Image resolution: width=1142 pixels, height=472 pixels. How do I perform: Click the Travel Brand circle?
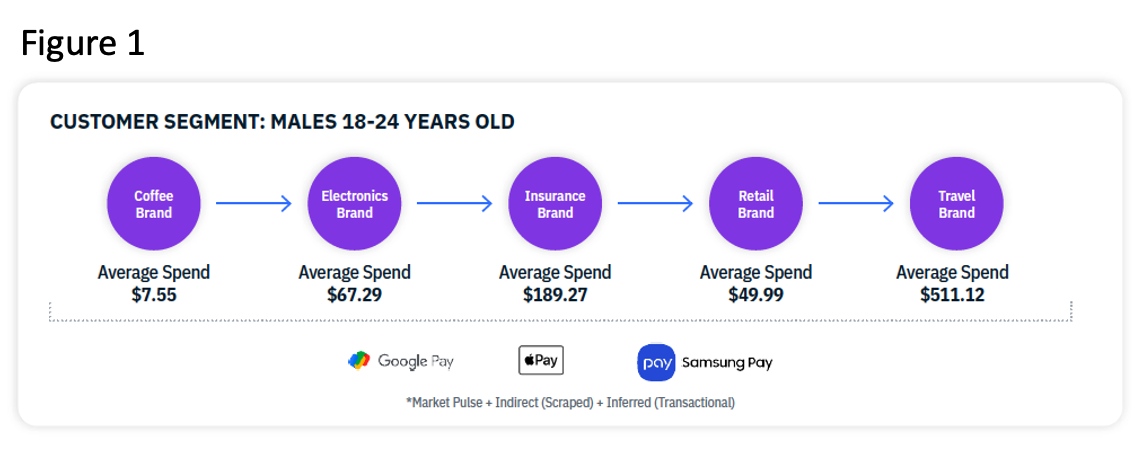956,204
